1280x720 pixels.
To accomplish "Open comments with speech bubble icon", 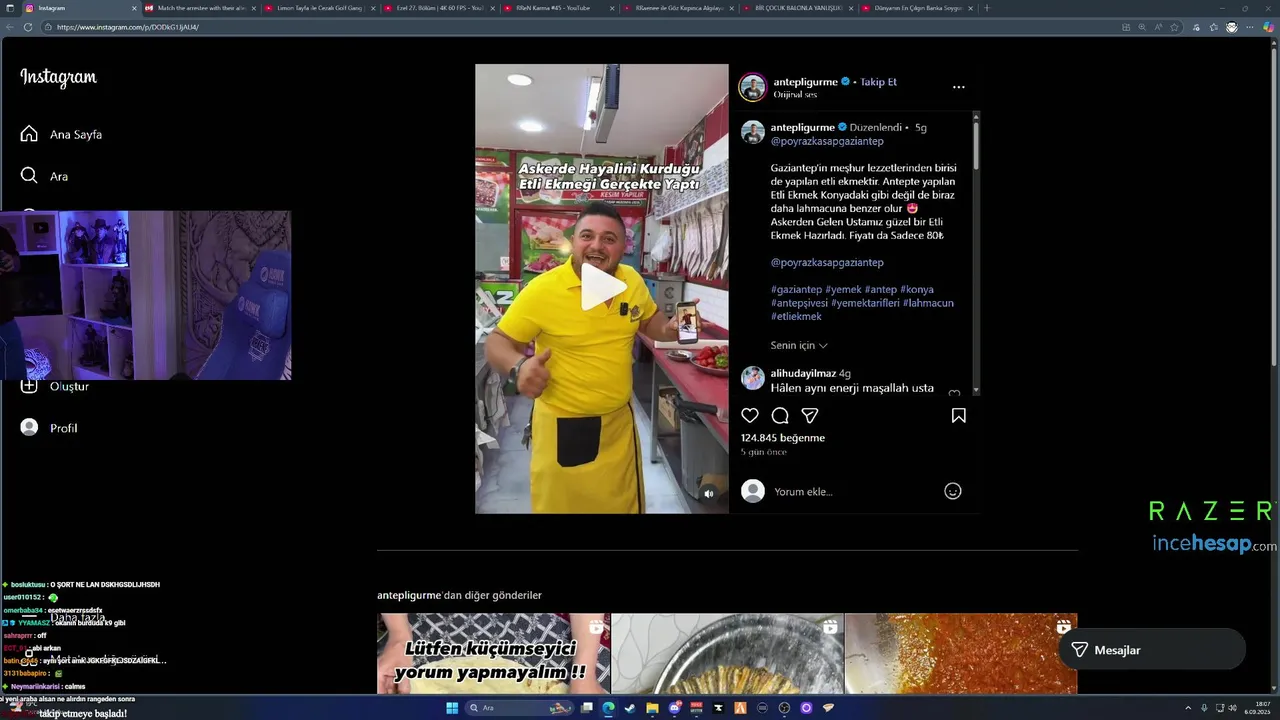I will pos(780,415).
